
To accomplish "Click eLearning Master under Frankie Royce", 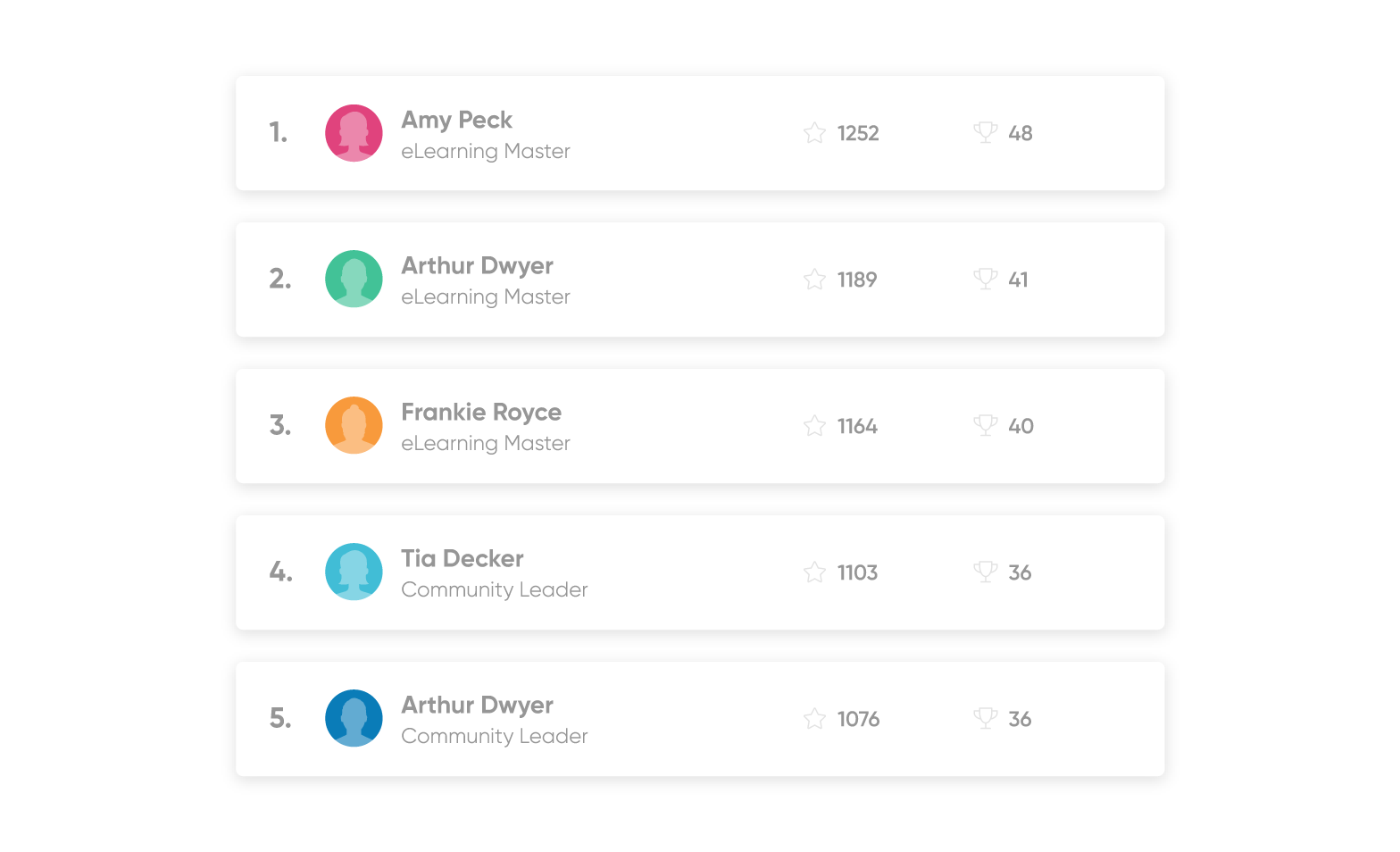I will 486,444.
